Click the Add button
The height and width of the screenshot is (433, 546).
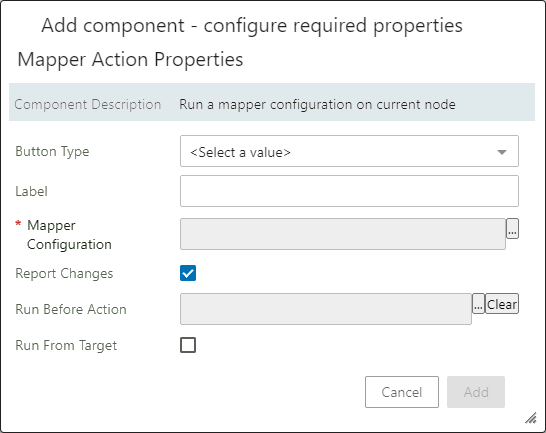click(x=476, y=392)
